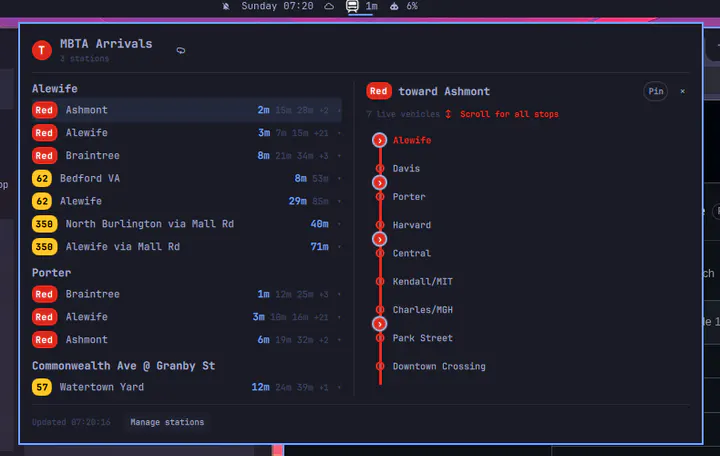Click the stop dot for Kendall/MIT

click(x=380, y=281)
